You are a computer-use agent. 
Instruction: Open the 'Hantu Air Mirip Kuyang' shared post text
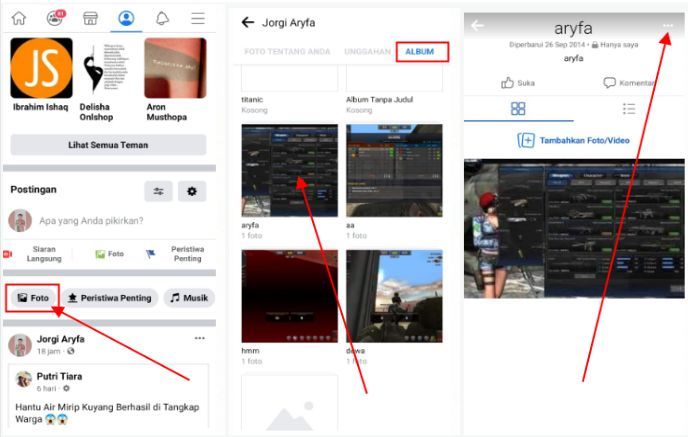pos(108,413)
